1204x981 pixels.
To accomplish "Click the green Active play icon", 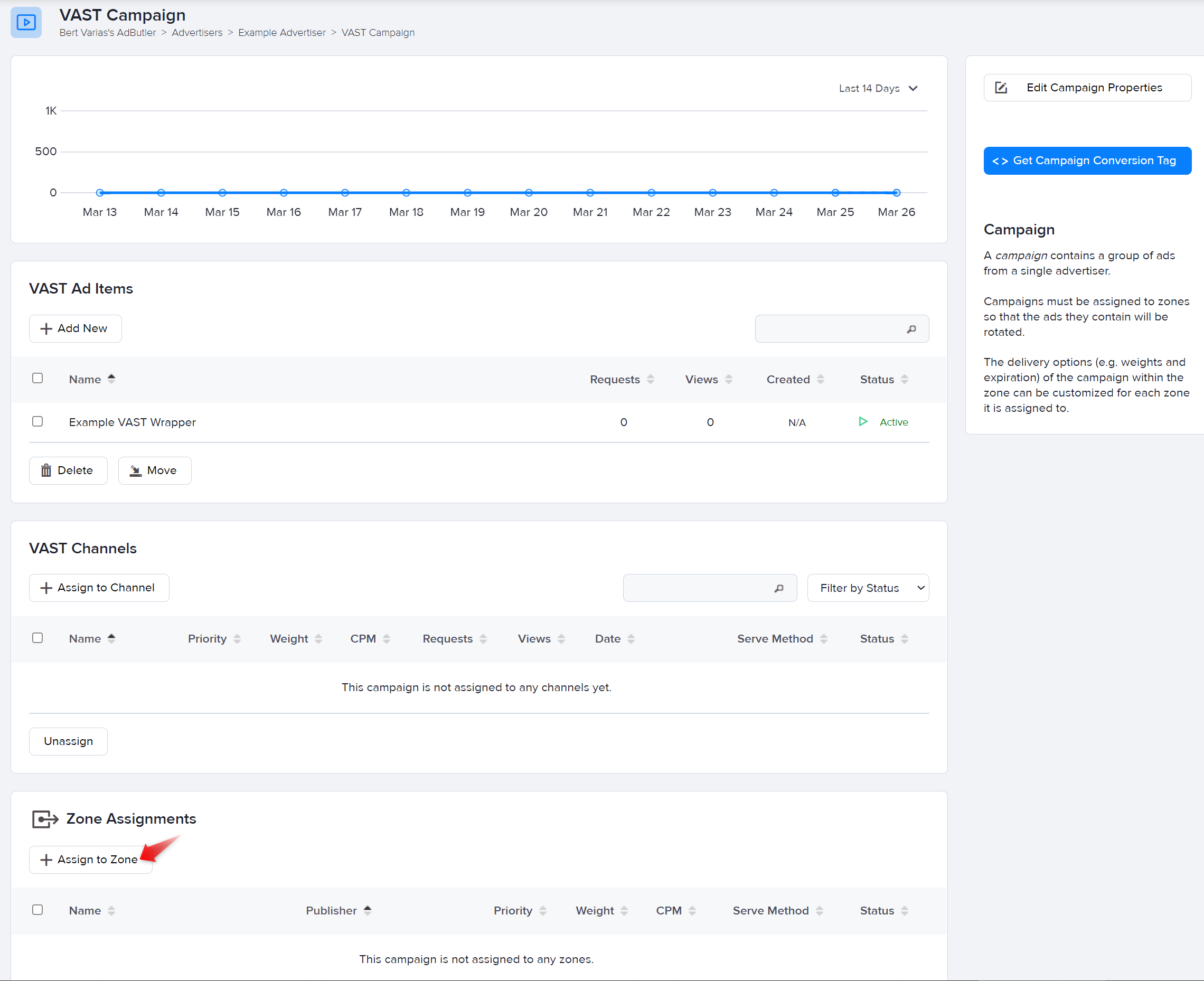I will pyautogui.click(x=862, y=421).
